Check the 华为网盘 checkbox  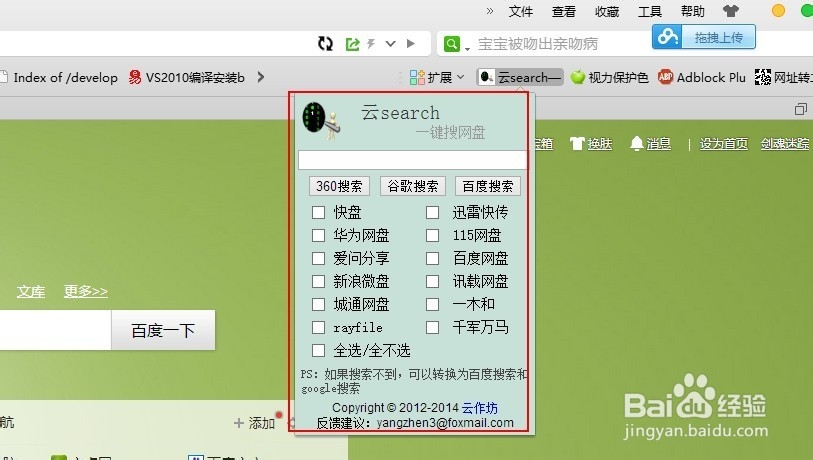[x=318, y=235]
